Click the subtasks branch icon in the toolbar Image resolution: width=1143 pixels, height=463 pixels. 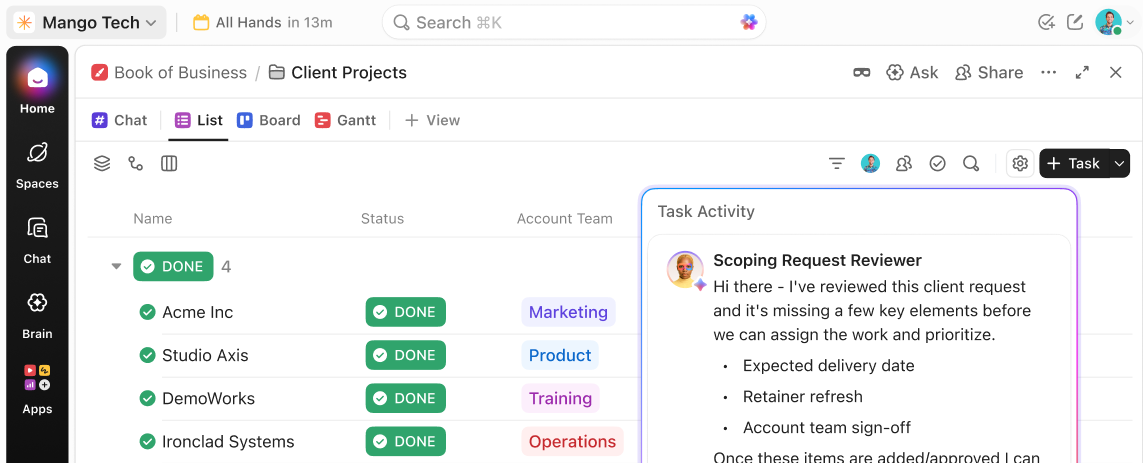tap(136, 163)
